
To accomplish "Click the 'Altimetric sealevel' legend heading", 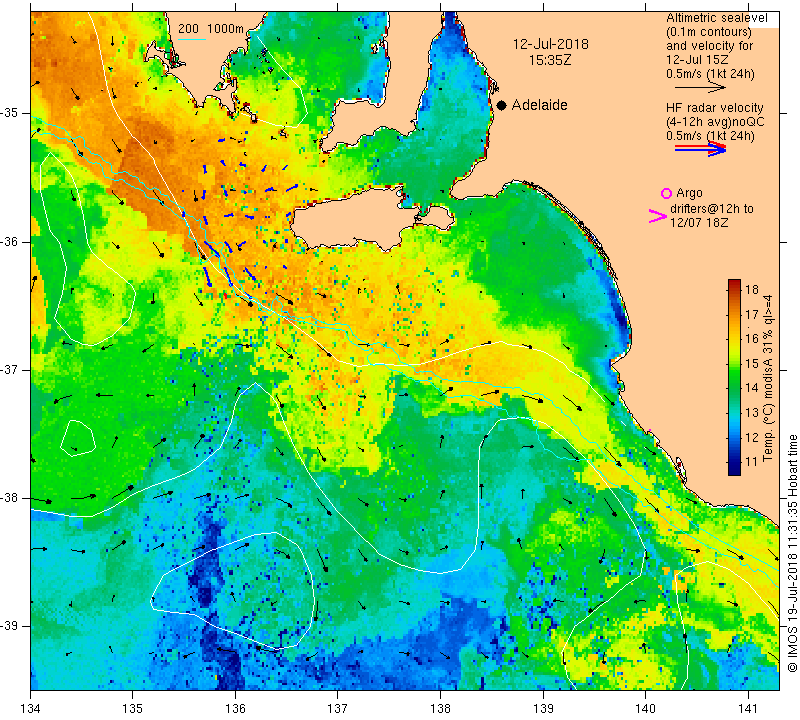I will [716, 18].
